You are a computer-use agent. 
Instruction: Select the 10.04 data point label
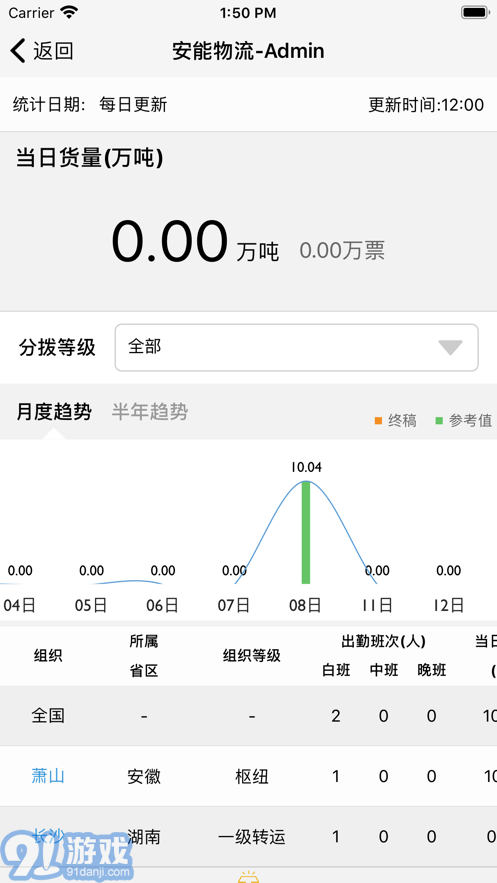click(x=306, y=467)
